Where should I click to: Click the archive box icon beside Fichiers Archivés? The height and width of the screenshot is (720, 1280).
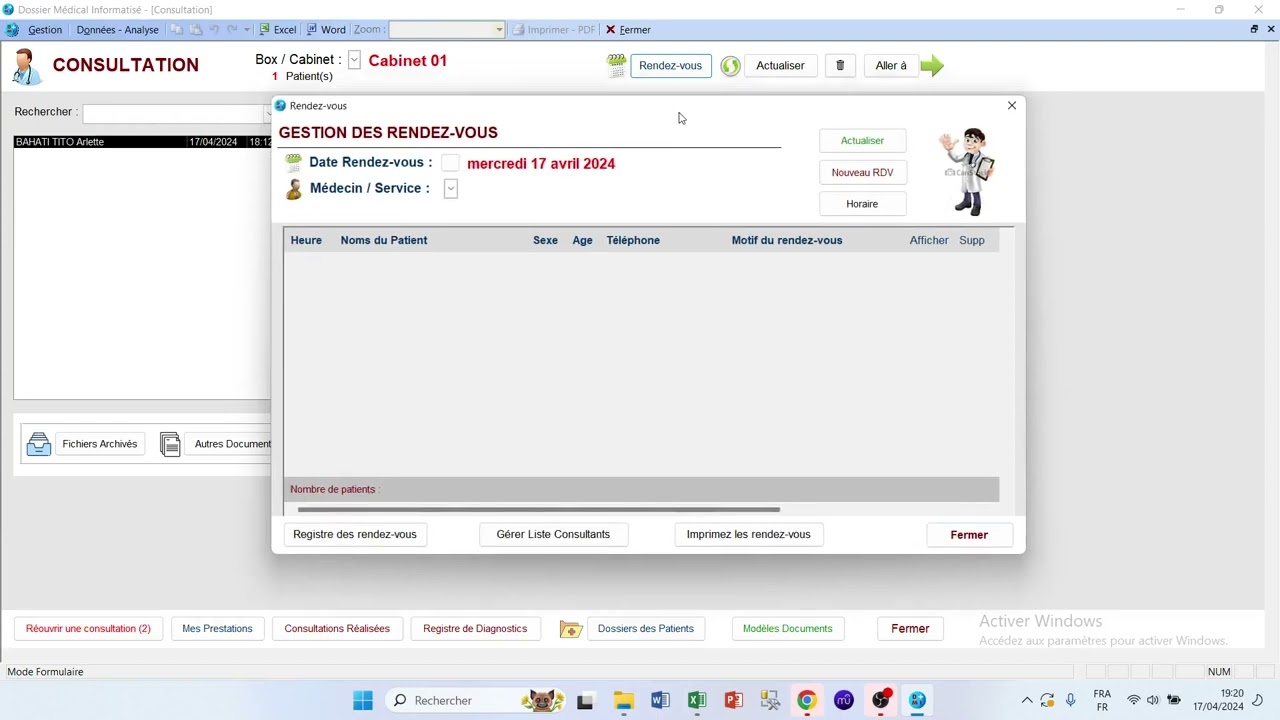point(38,444)
